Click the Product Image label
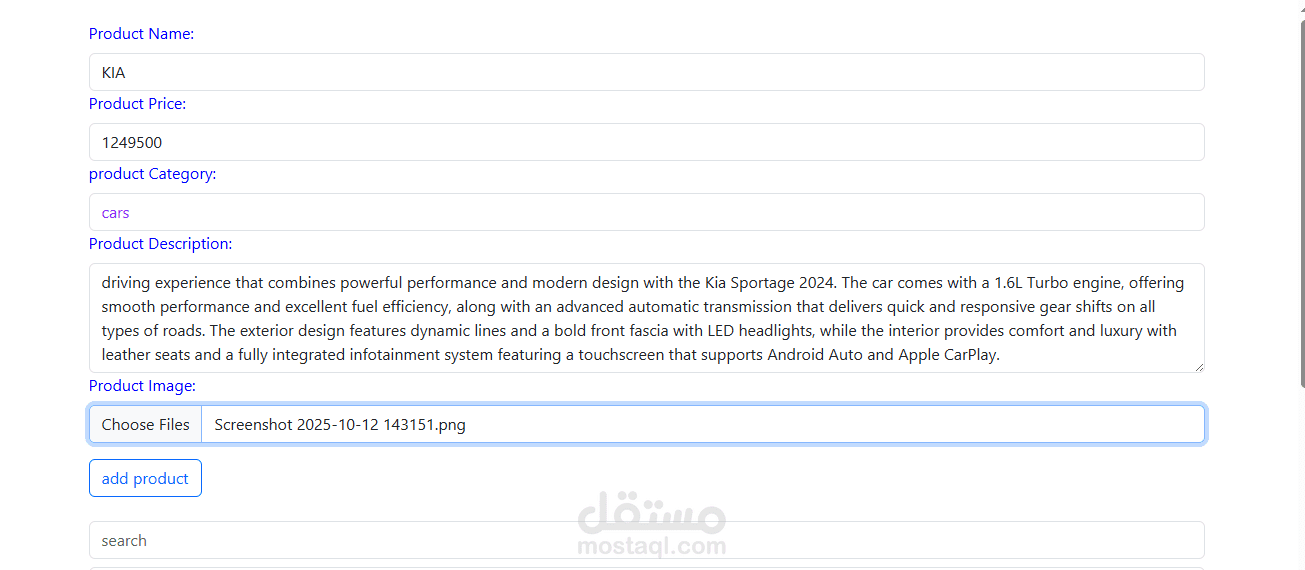 [x=142, y=386]
